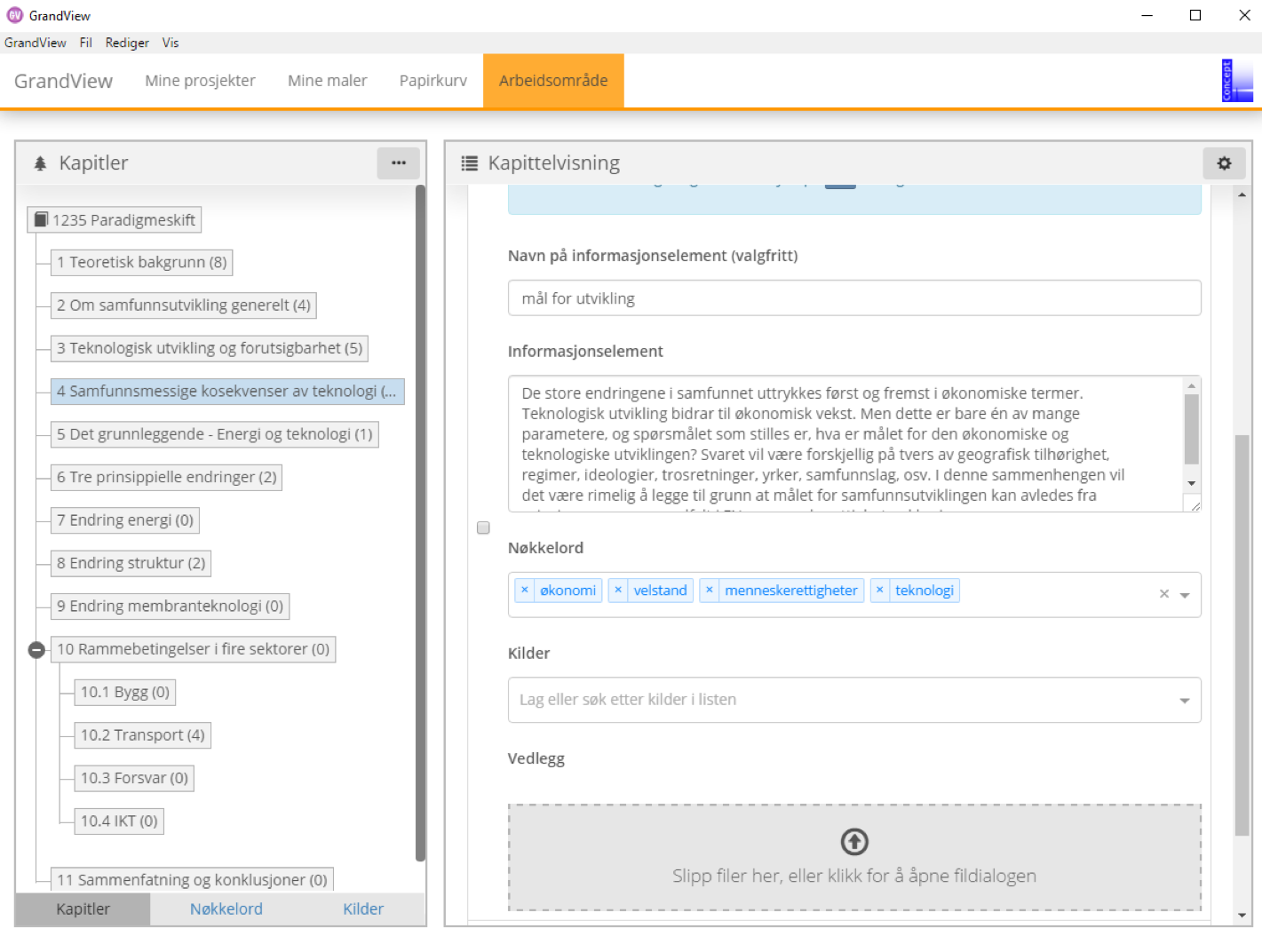Remove the velstand keyword tag
The image size is (1262, 952).
[x=618, y=591]
